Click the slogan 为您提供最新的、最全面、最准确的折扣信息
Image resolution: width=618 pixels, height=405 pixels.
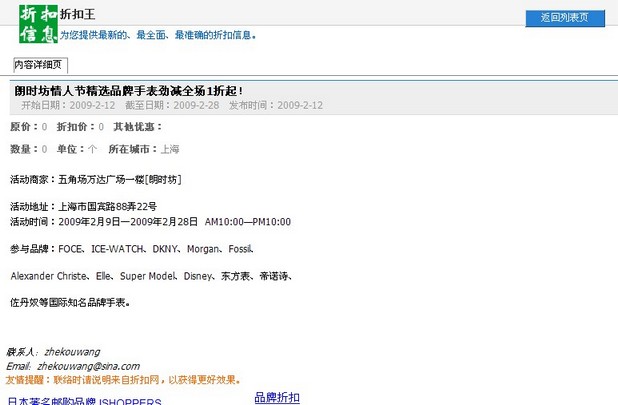tap(158, 35)
